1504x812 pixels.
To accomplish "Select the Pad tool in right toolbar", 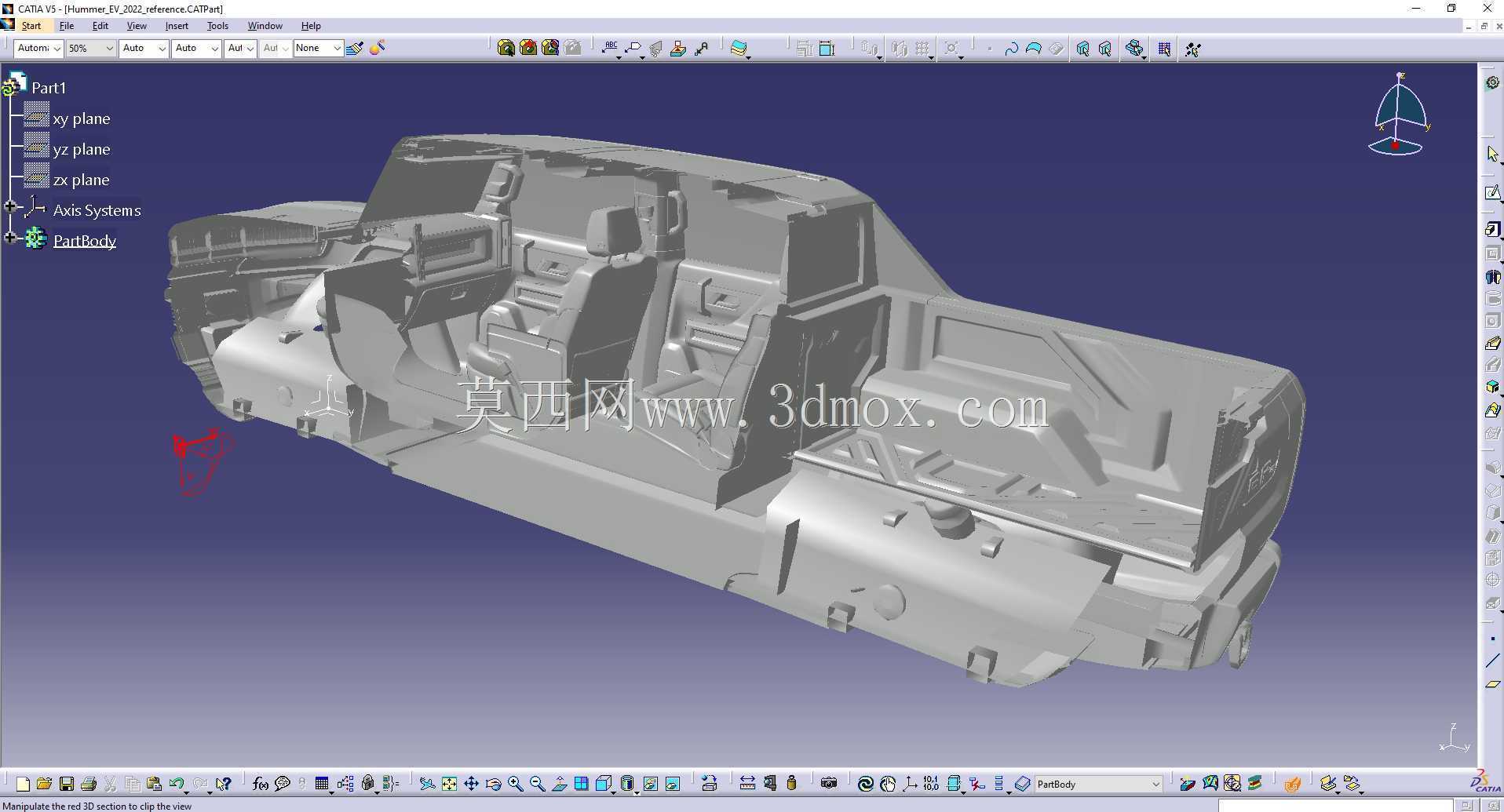I will 1492,229.
